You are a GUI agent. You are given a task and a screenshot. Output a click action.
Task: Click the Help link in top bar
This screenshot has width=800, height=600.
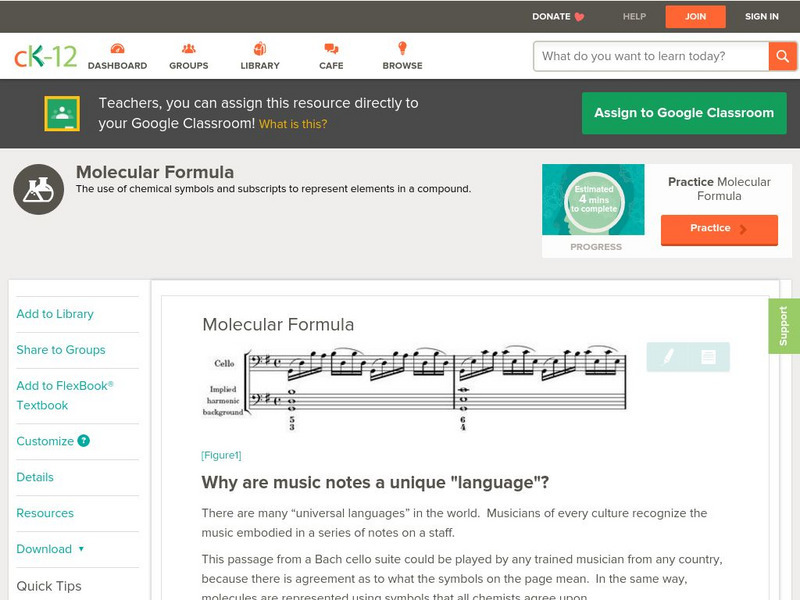tap(634, 16)
